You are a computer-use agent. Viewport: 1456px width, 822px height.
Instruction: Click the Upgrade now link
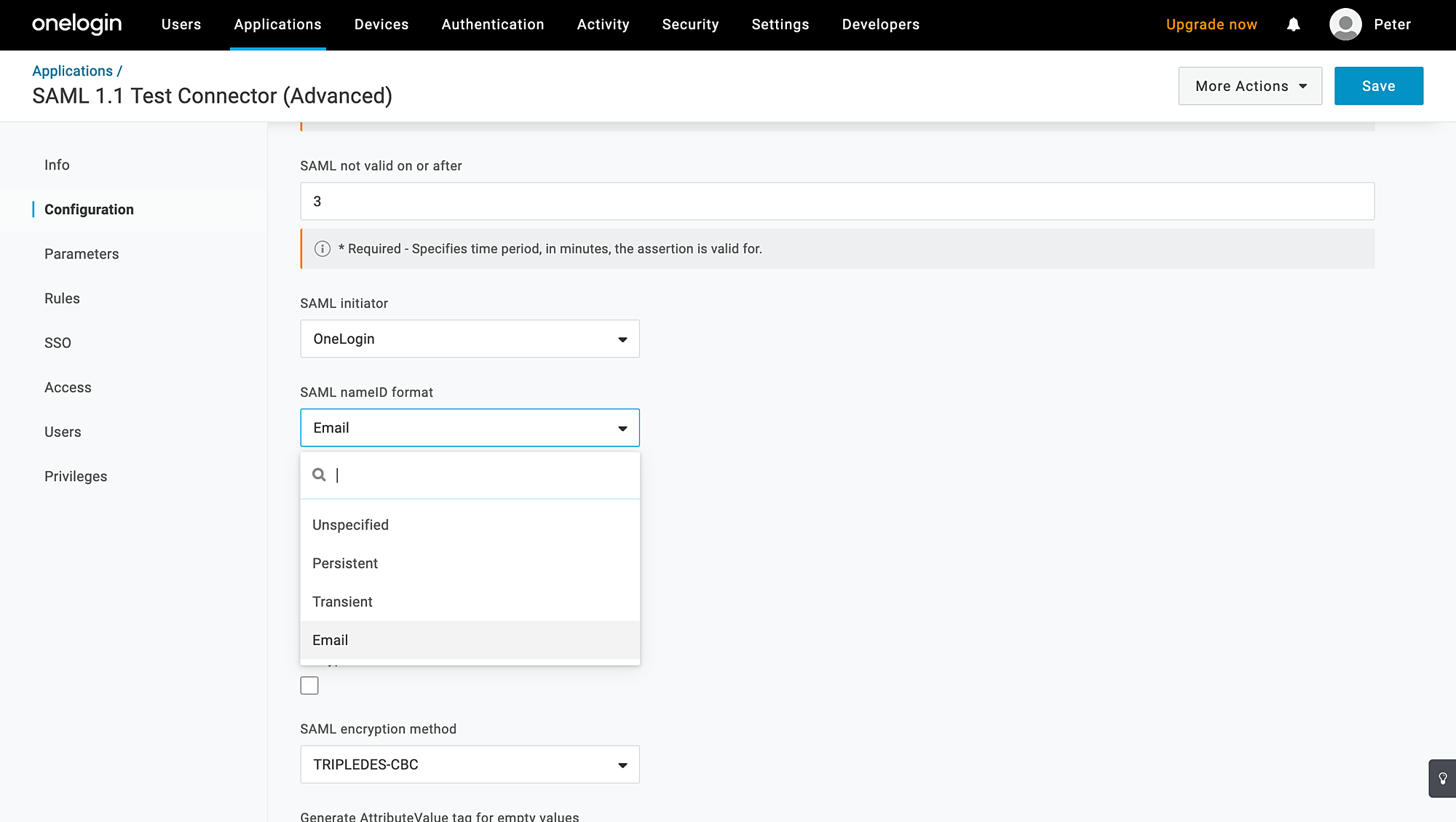click(1211, 25)
